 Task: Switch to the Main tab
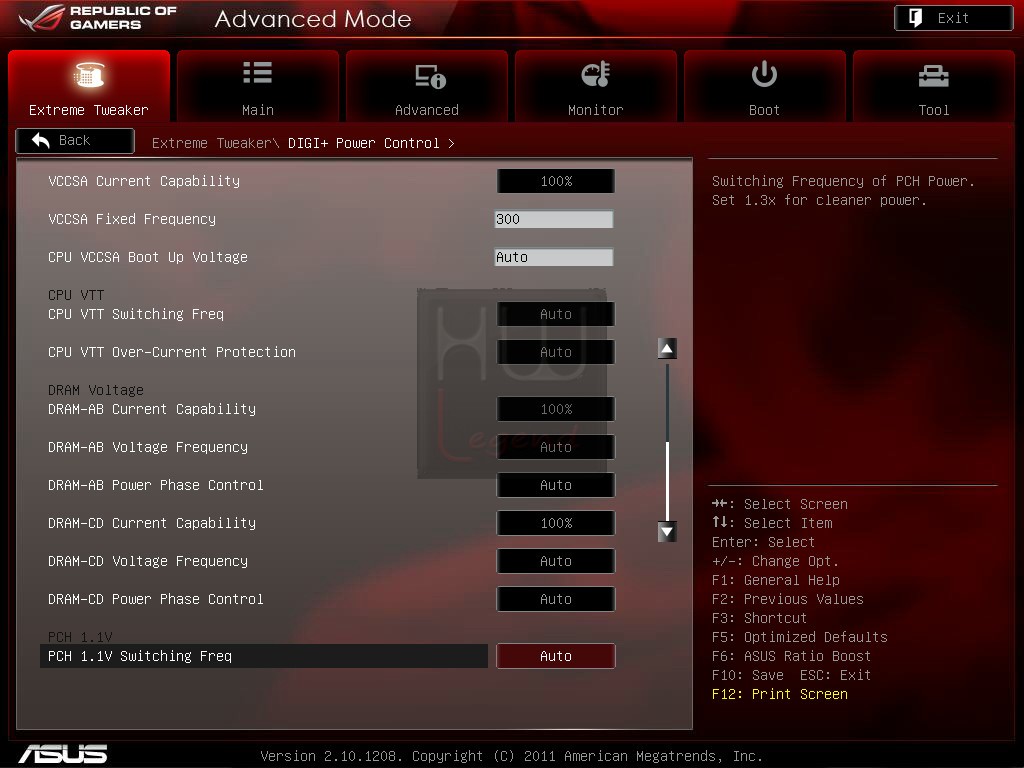click(x=258, y=86)
